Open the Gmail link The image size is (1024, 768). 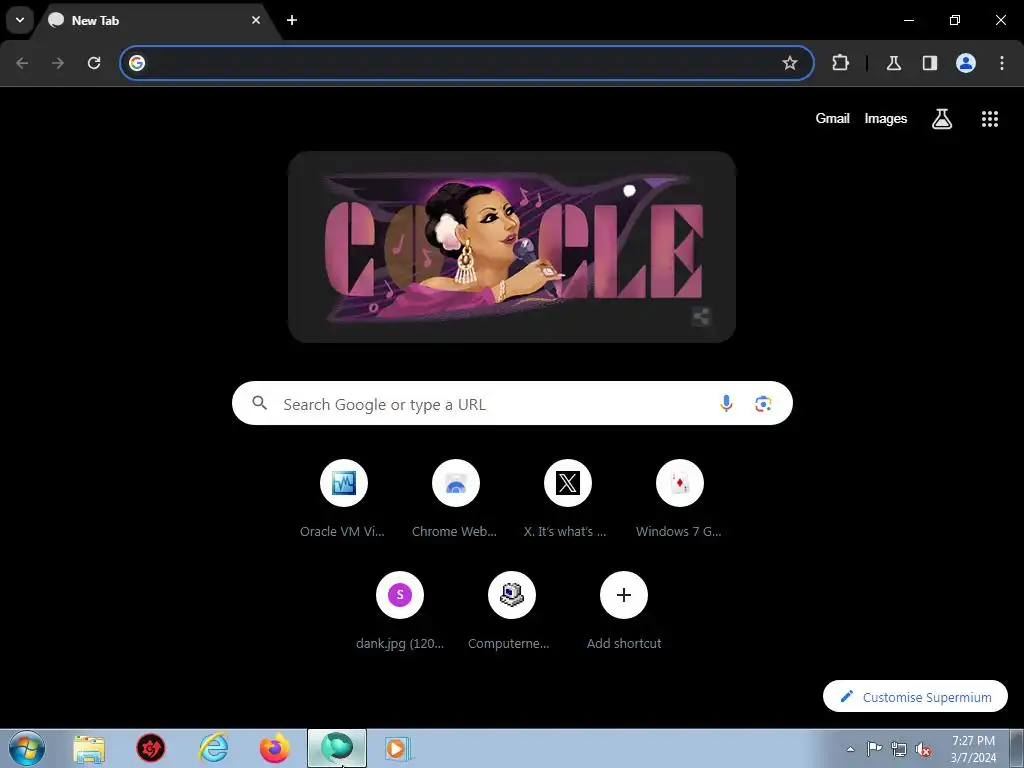[832, 118]
